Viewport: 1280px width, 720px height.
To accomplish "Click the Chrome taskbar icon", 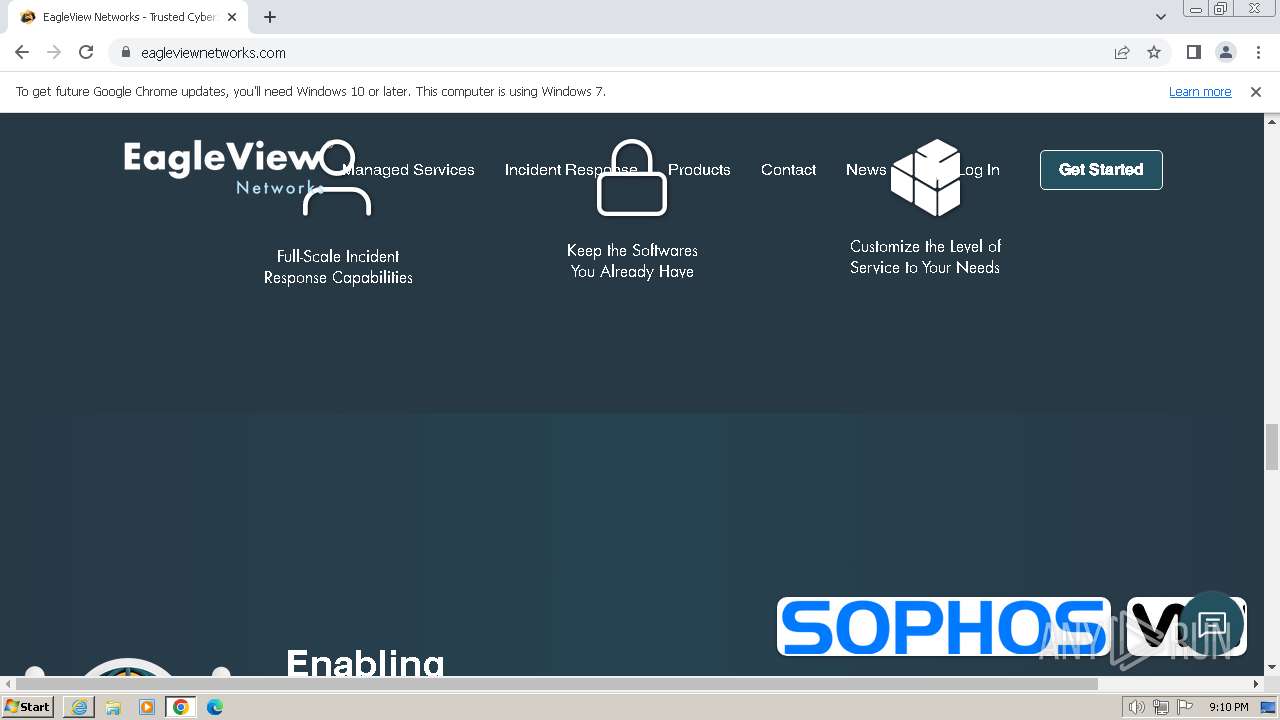I will [181, 707].
